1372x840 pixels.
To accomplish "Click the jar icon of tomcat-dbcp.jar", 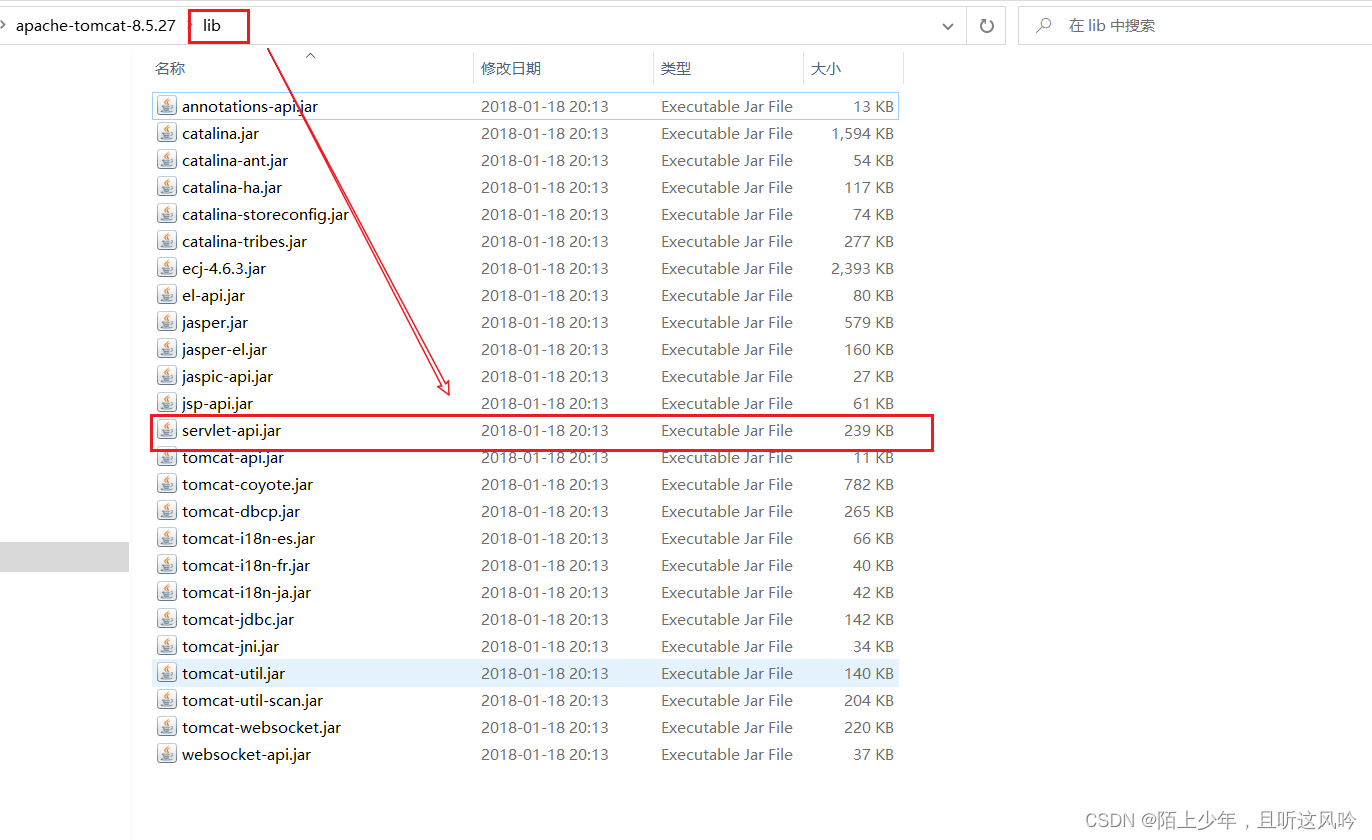I will pyautogui.click(x=167, y=511).
